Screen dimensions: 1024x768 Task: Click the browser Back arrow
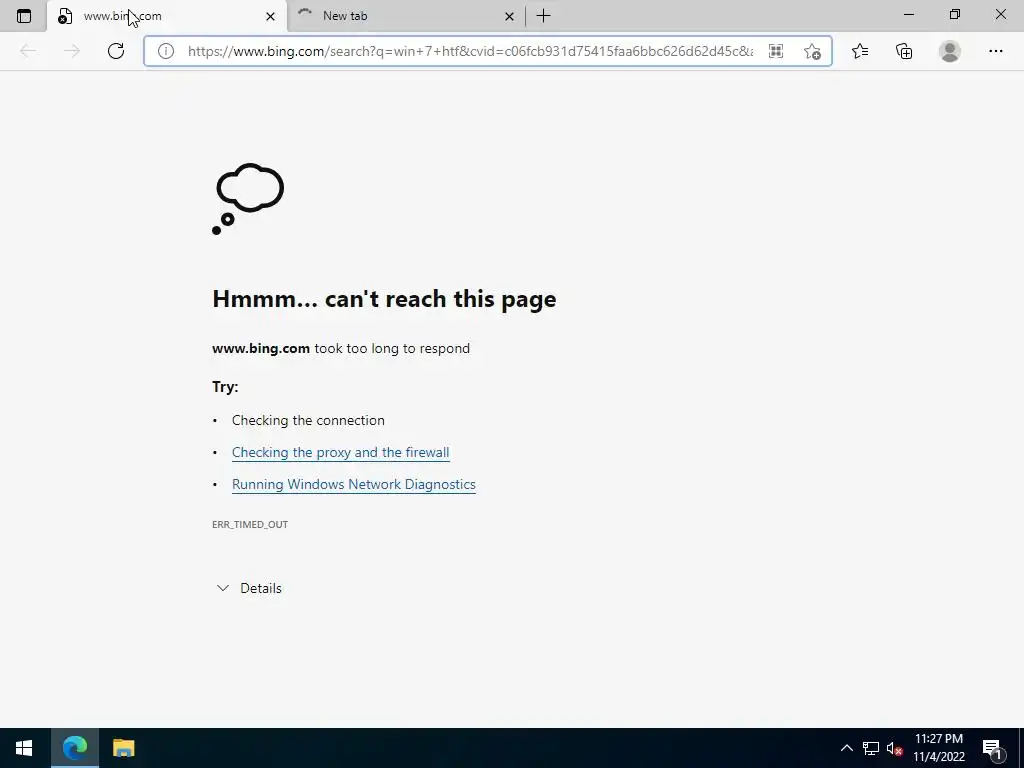click(x=27, y=51)
